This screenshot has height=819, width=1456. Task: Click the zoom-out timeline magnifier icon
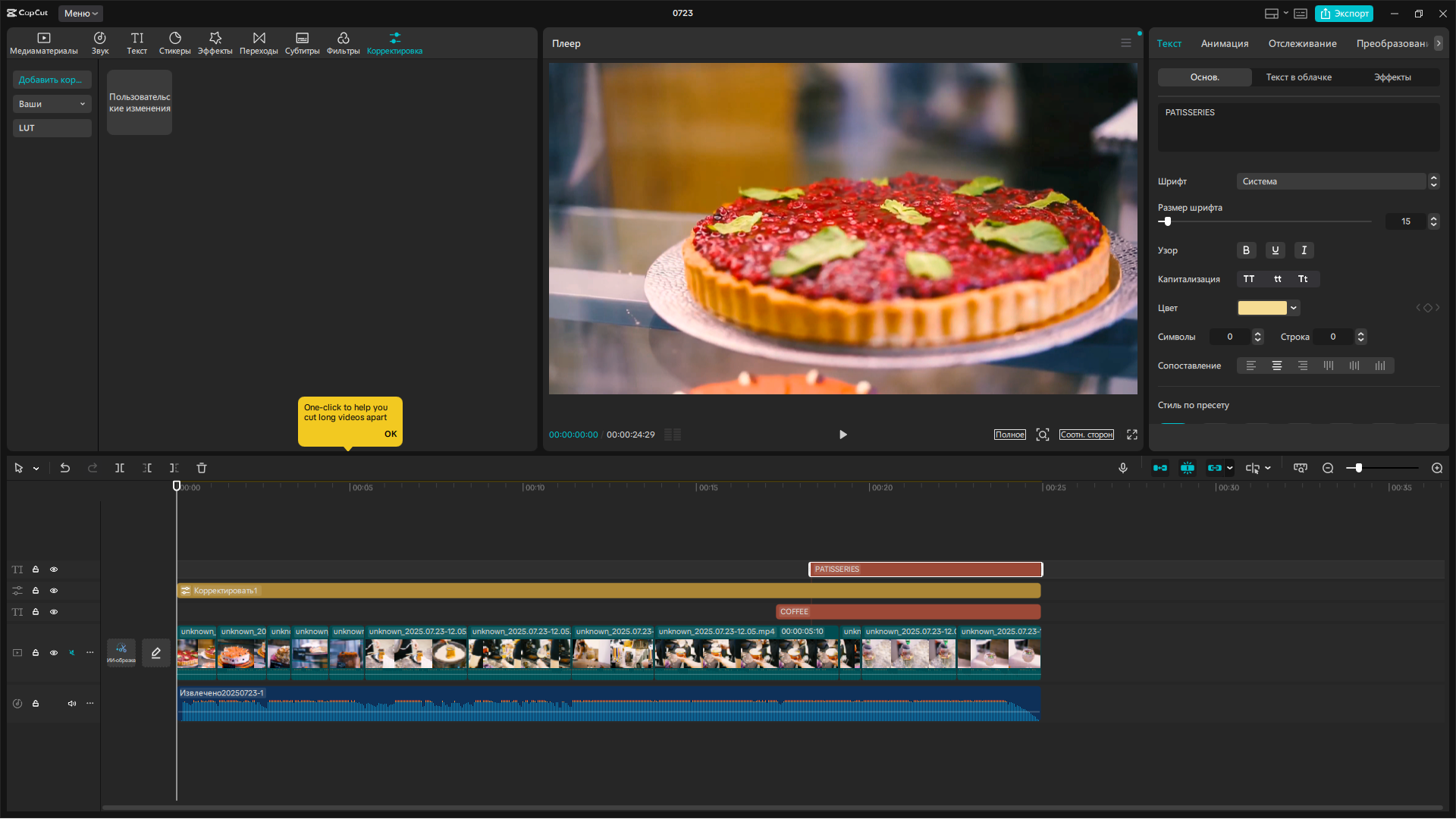pyautogui.click(x=1328, y=468)
